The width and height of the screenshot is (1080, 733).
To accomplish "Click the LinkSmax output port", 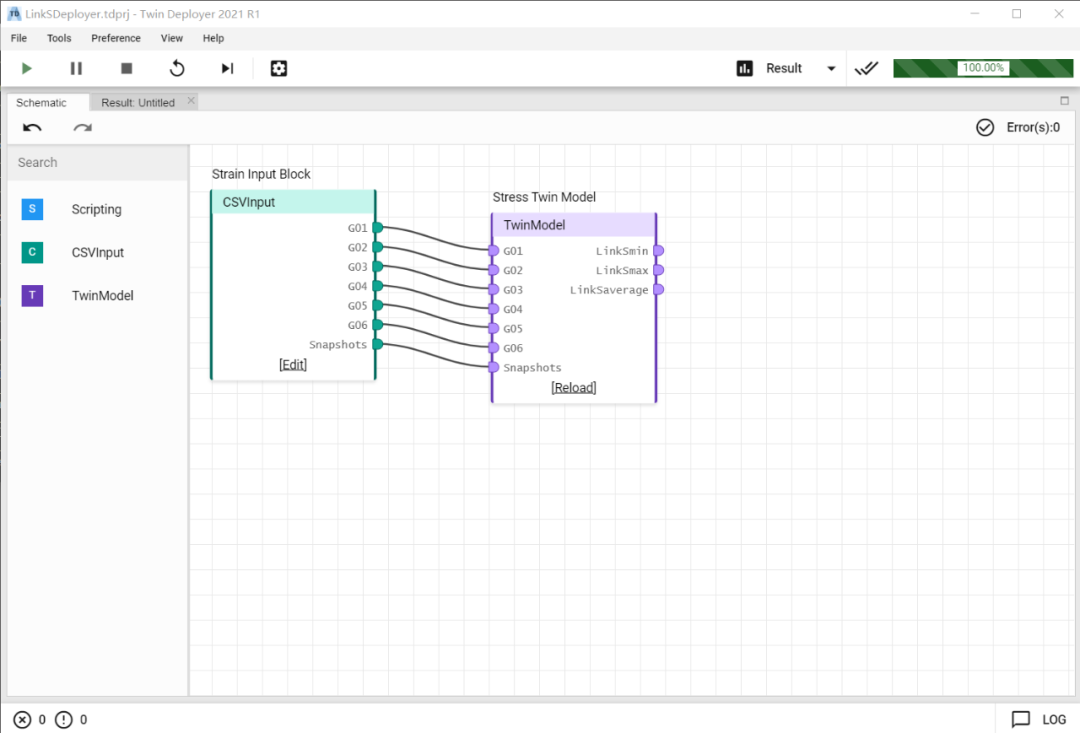I will pos(658,270).
